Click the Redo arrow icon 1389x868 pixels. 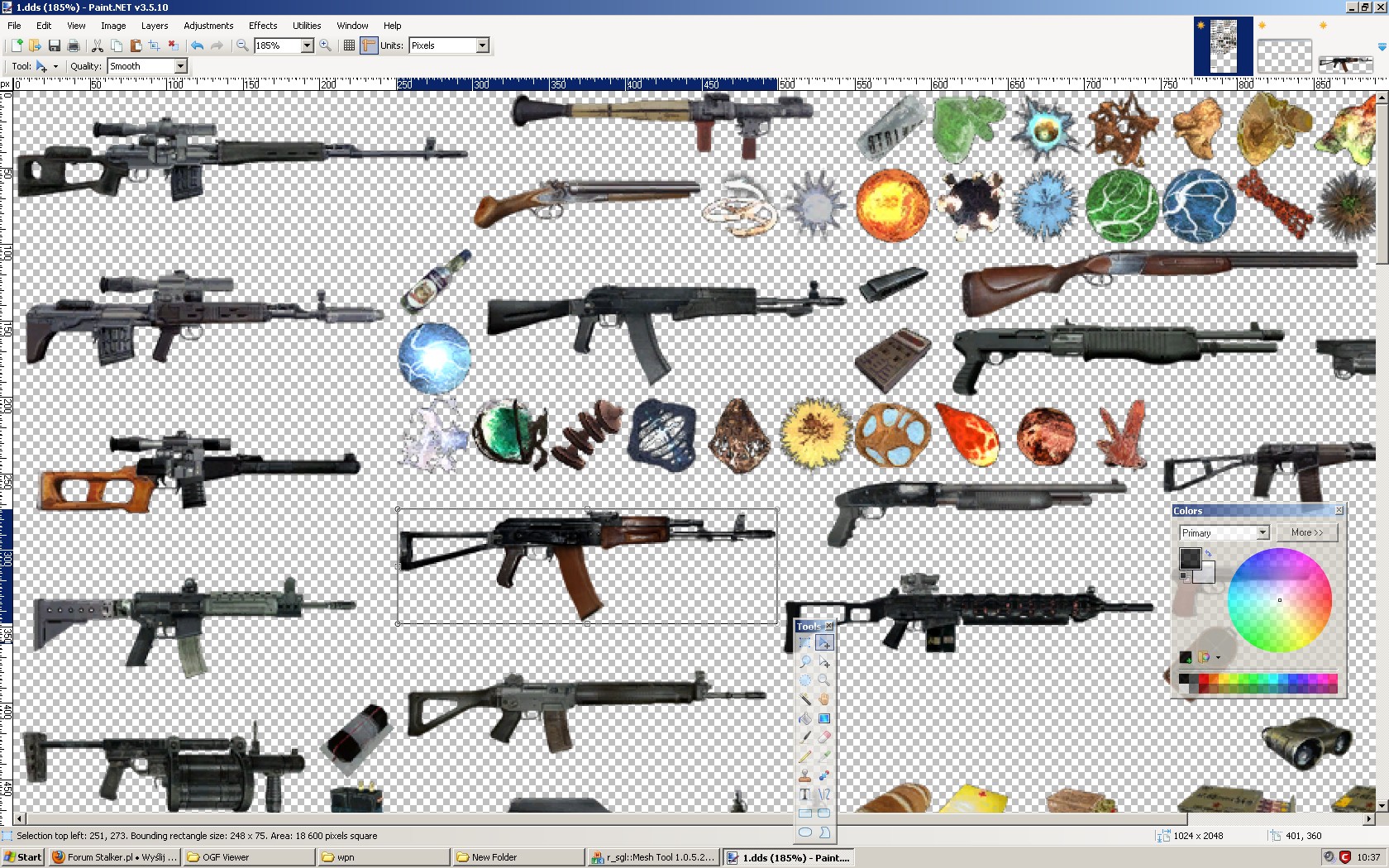point(216,45)
